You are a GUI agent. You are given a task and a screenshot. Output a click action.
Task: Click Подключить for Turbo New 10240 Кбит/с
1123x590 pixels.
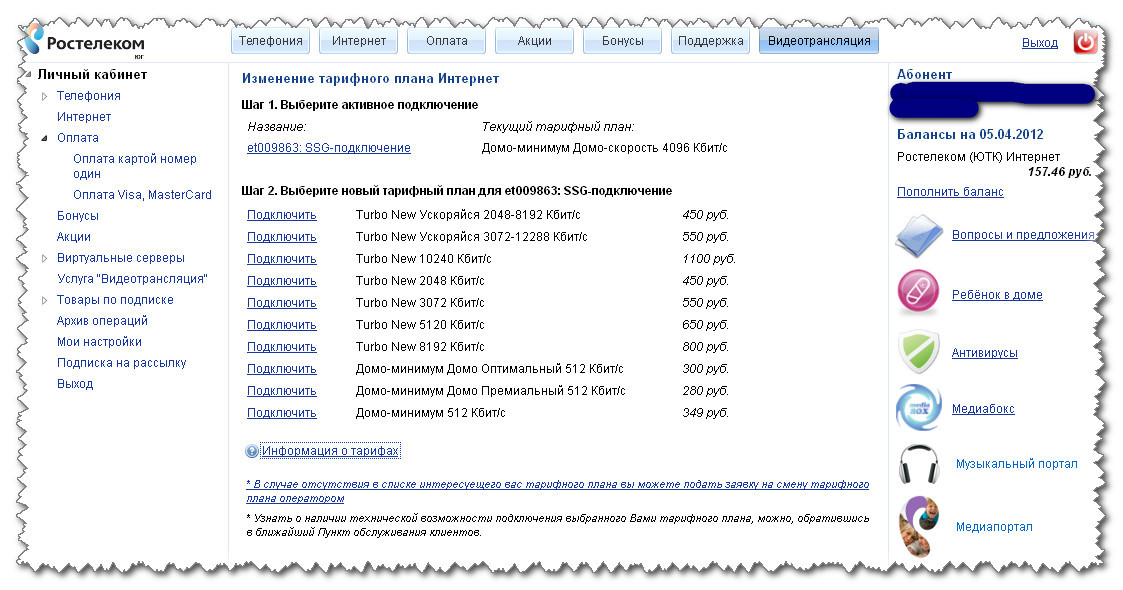(x=281, y=259)
